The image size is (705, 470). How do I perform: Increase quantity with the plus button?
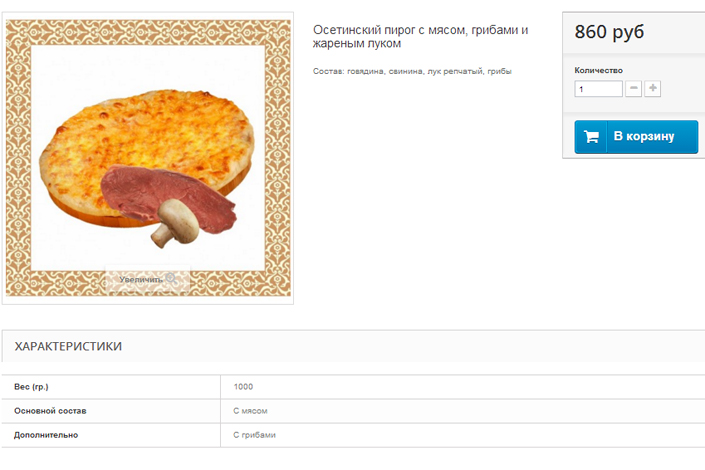coord(653,89)
